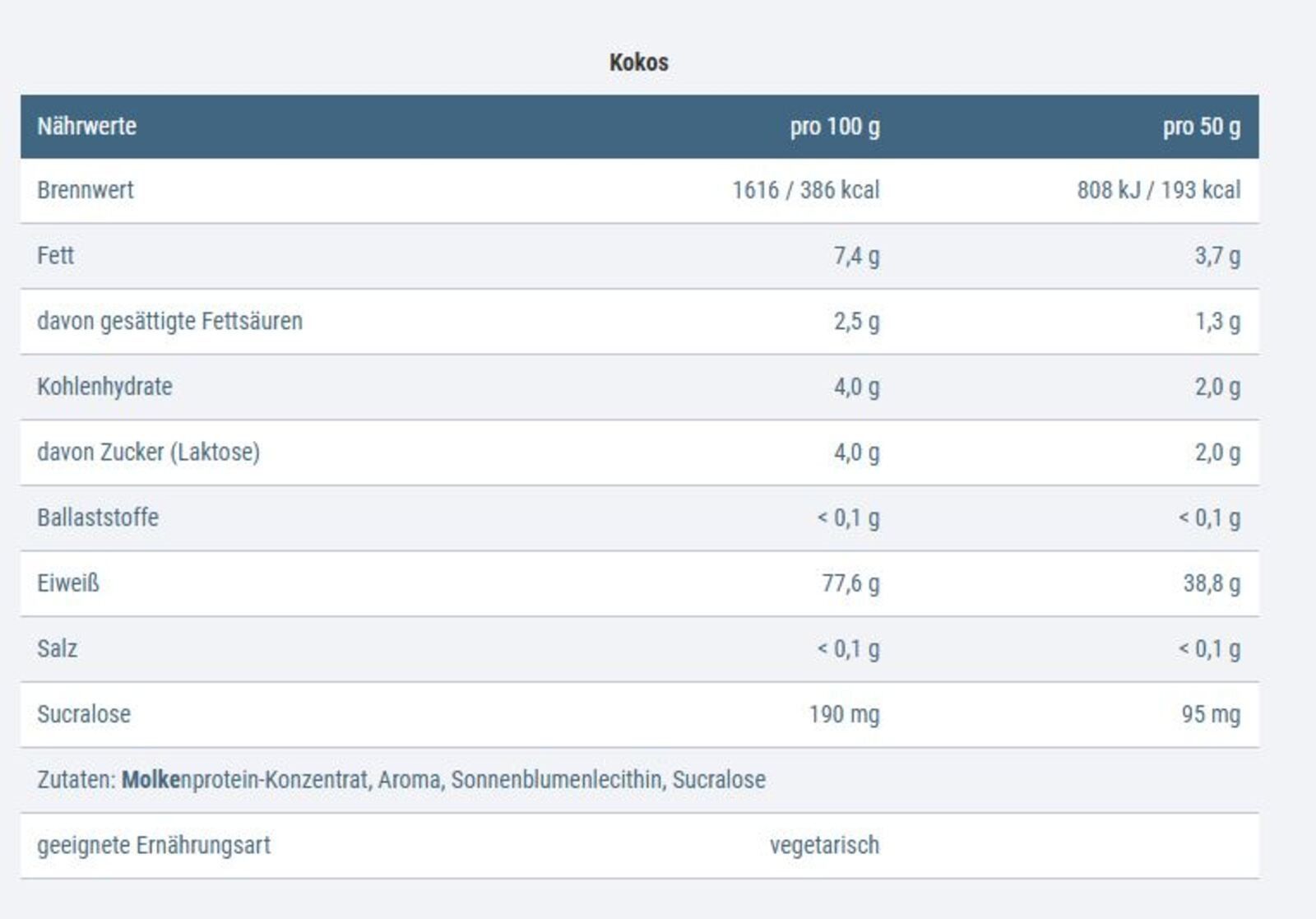Click the 38,8 g protein value
The width and height of the screenshot is (1316, 919).
point(1212,583)
